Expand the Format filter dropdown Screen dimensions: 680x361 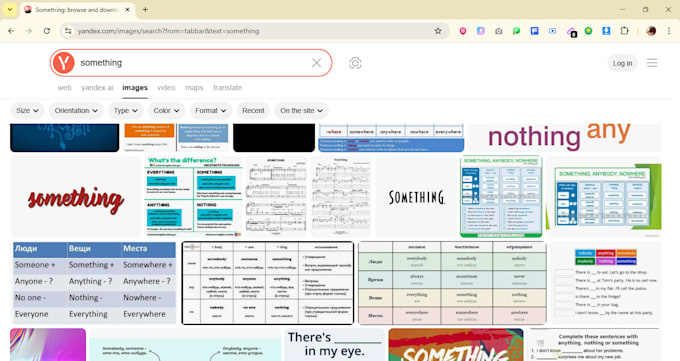click(x=211, y=111)
